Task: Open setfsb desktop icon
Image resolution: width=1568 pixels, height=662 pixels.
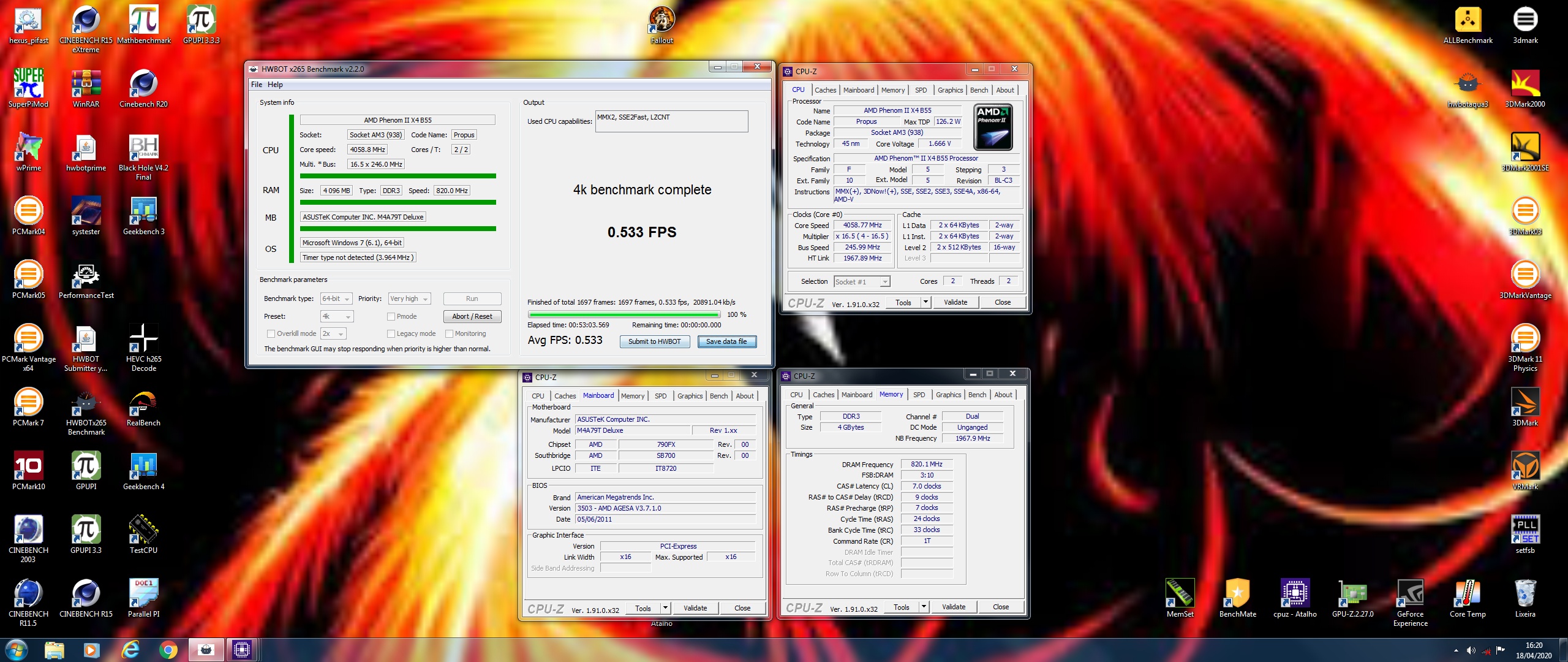Action: (1525, 534)
